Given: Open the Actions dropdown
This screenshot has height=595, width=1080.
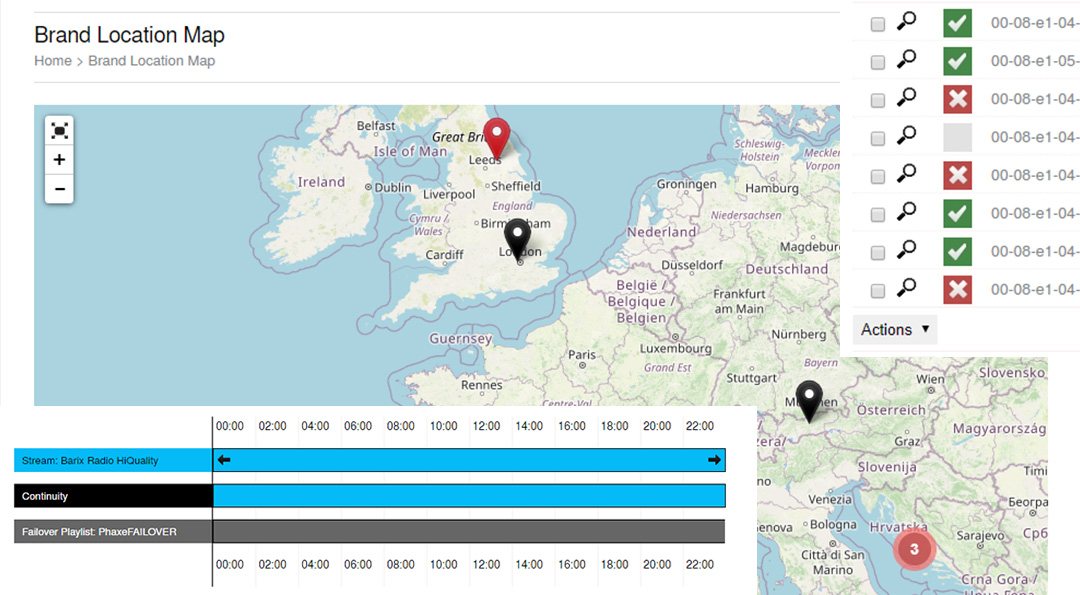Looking at the screenshot, I should click(895, 329).
